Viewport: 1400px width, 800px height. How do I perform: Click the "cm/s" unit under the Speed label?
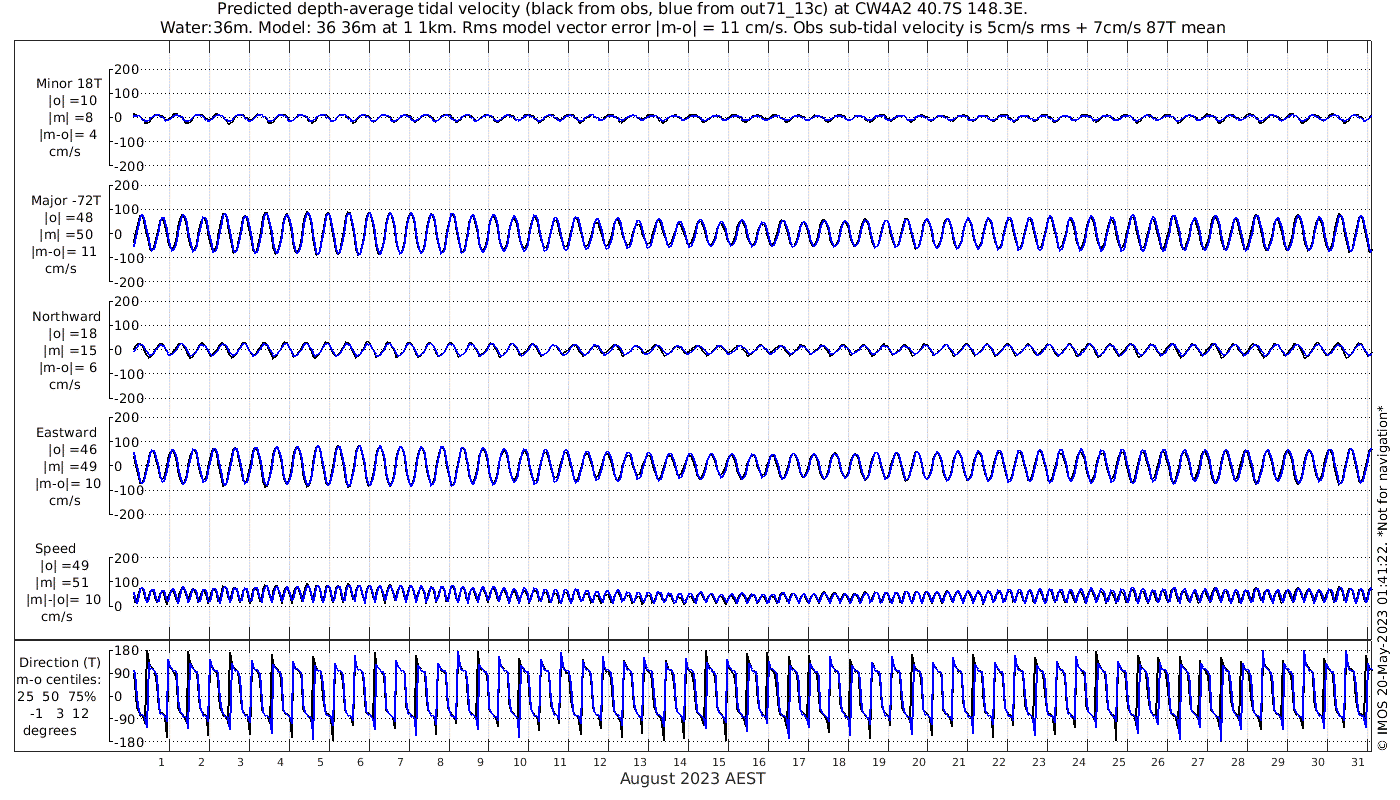(57, 617)
